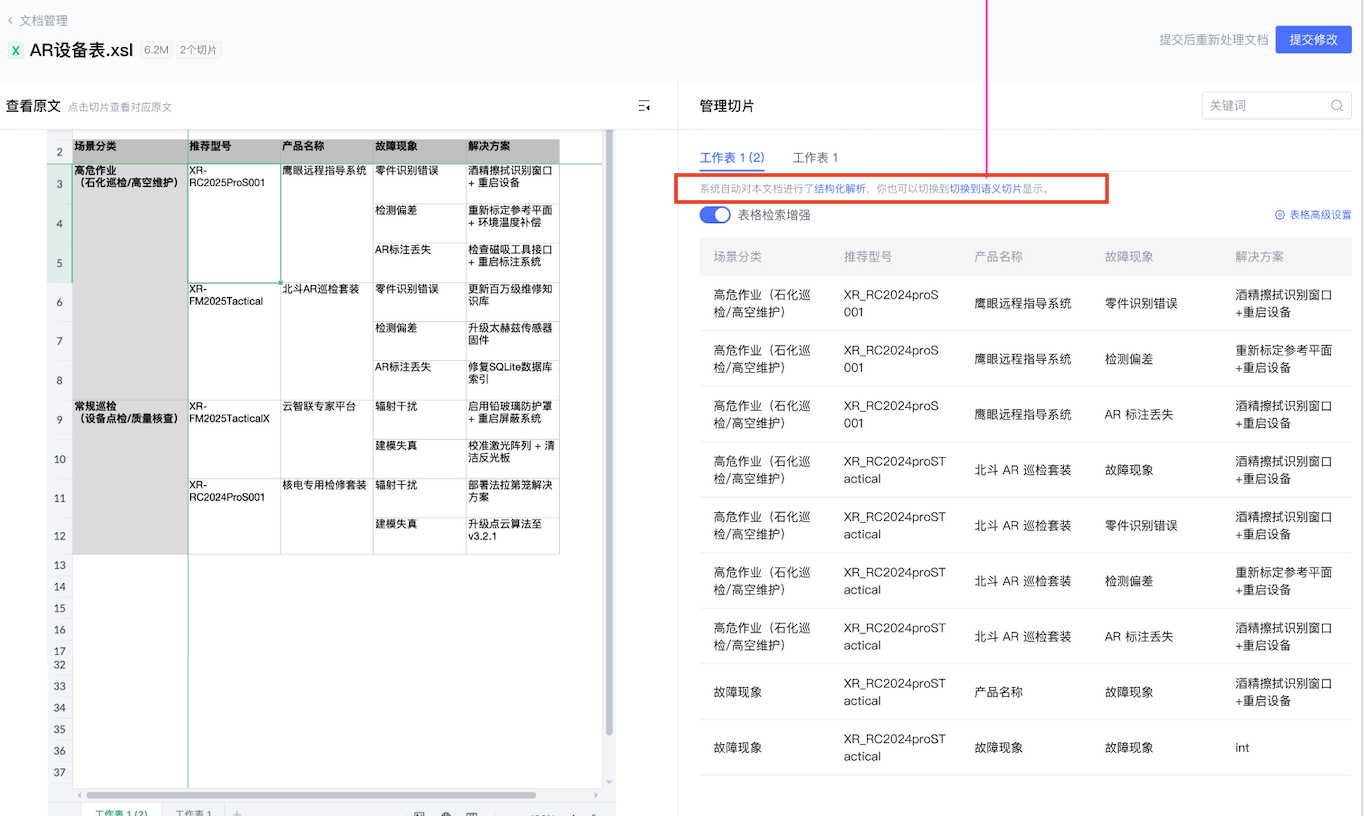The height and width of the screenshot is (816, 1364).
Task: Select the int cell in the last slice row
Action: point(1242,748)
